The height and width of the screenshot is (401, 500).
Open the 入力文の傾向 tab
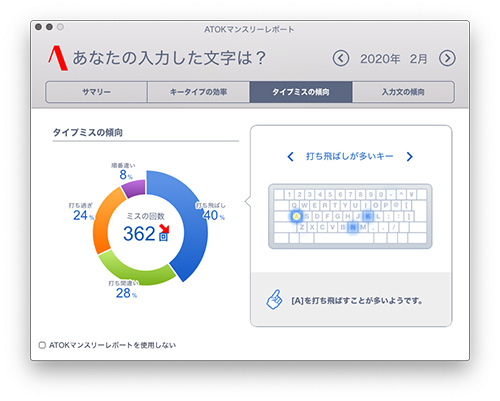(x=403, y=92)
